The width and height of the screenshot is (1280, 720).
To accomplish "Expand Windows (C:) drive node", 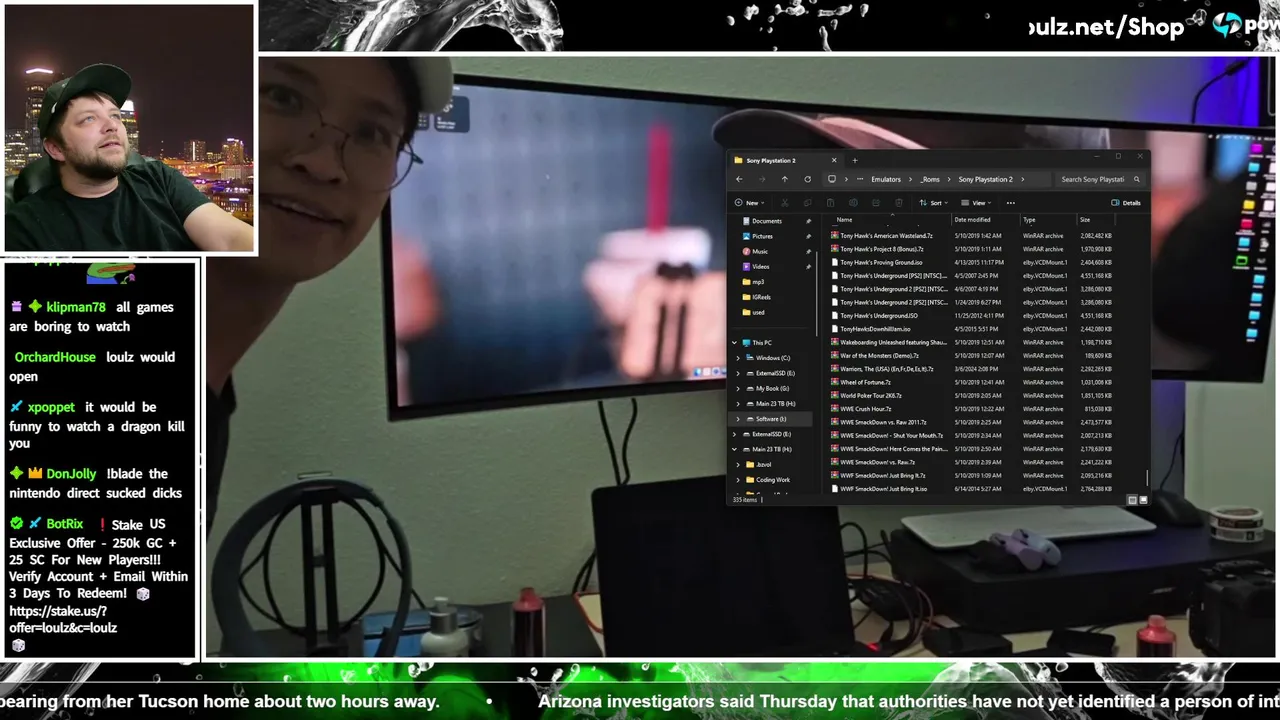I will (738, 358).
